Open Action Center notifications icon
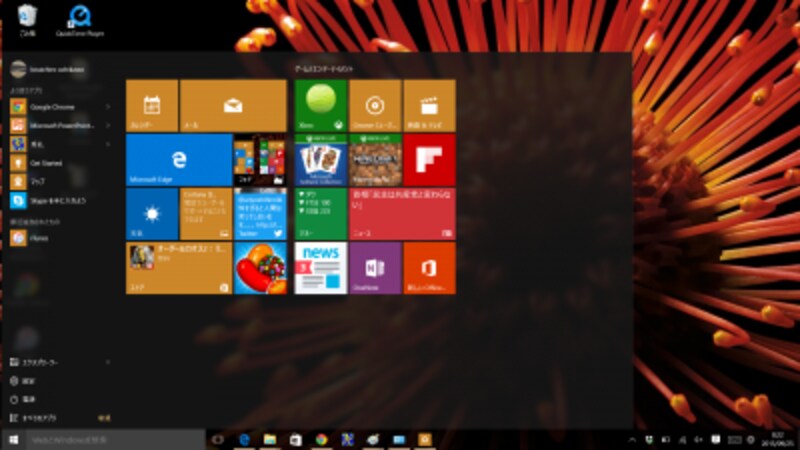The image size is (800, 450). [716, 439]
